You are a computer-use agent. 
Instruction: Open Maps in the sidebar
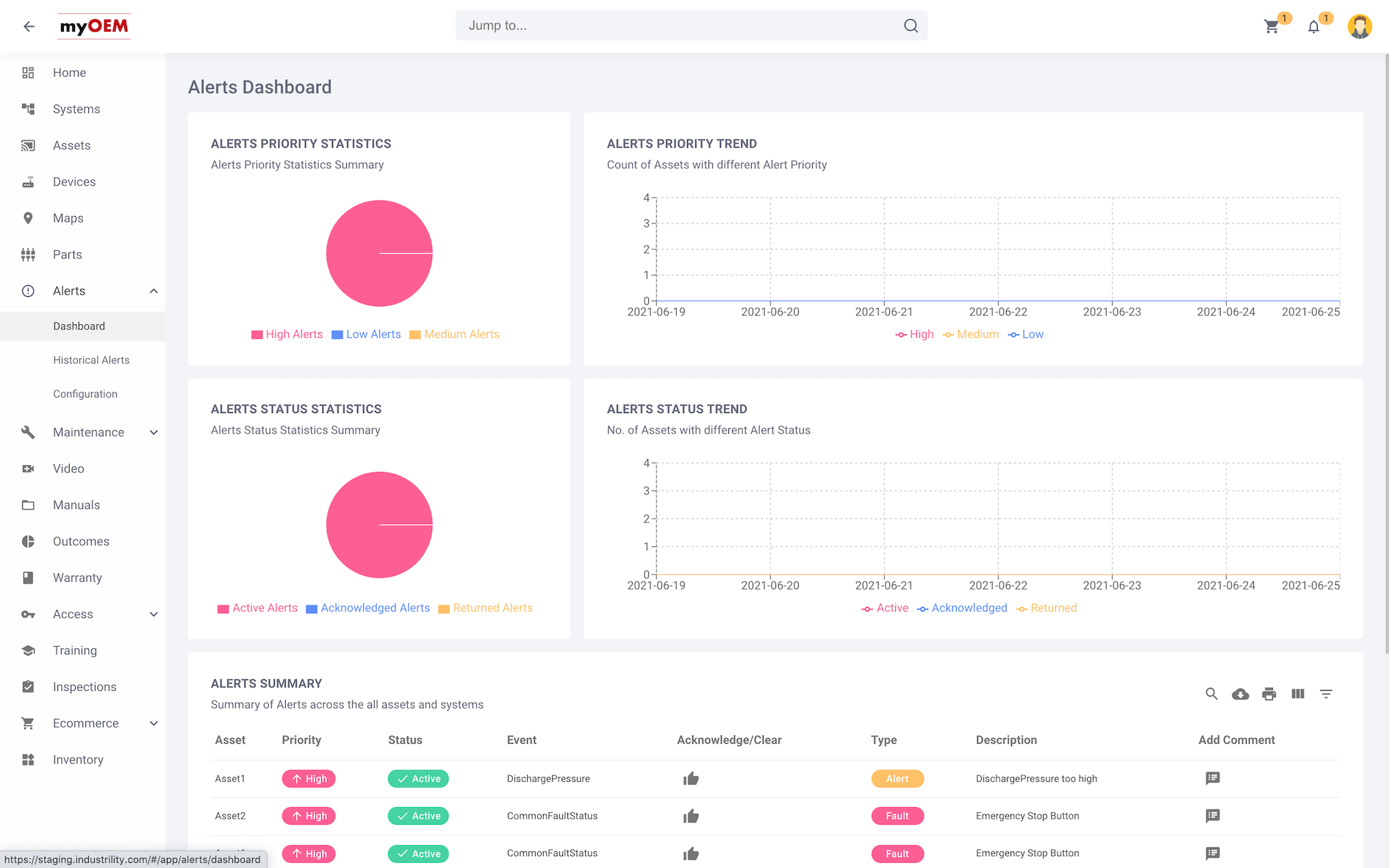click(82, 218)
